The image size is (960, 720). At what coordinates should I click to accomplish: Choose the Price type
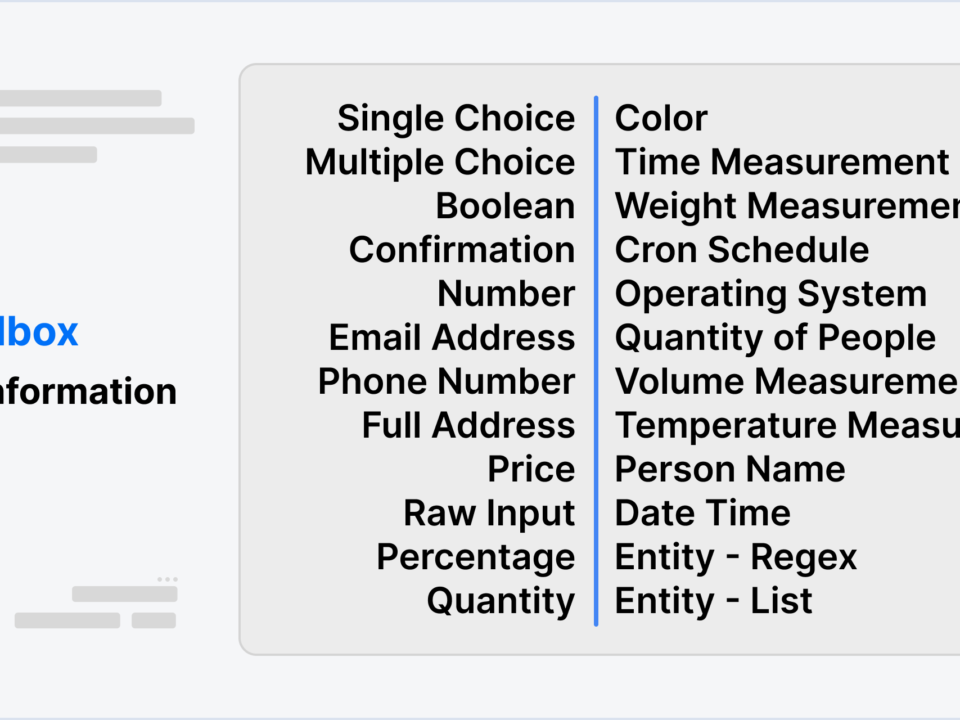tap(531, 470)
